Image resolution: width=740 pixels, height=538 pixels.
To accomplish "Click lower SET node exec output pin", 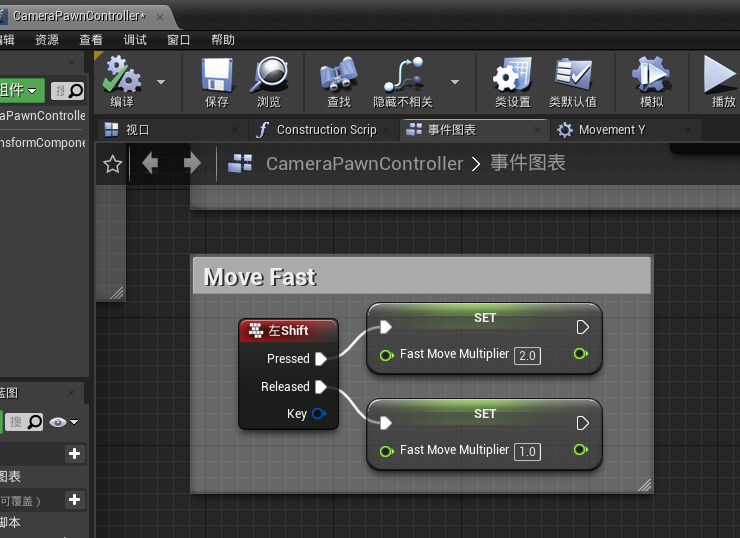I will 582,423.
